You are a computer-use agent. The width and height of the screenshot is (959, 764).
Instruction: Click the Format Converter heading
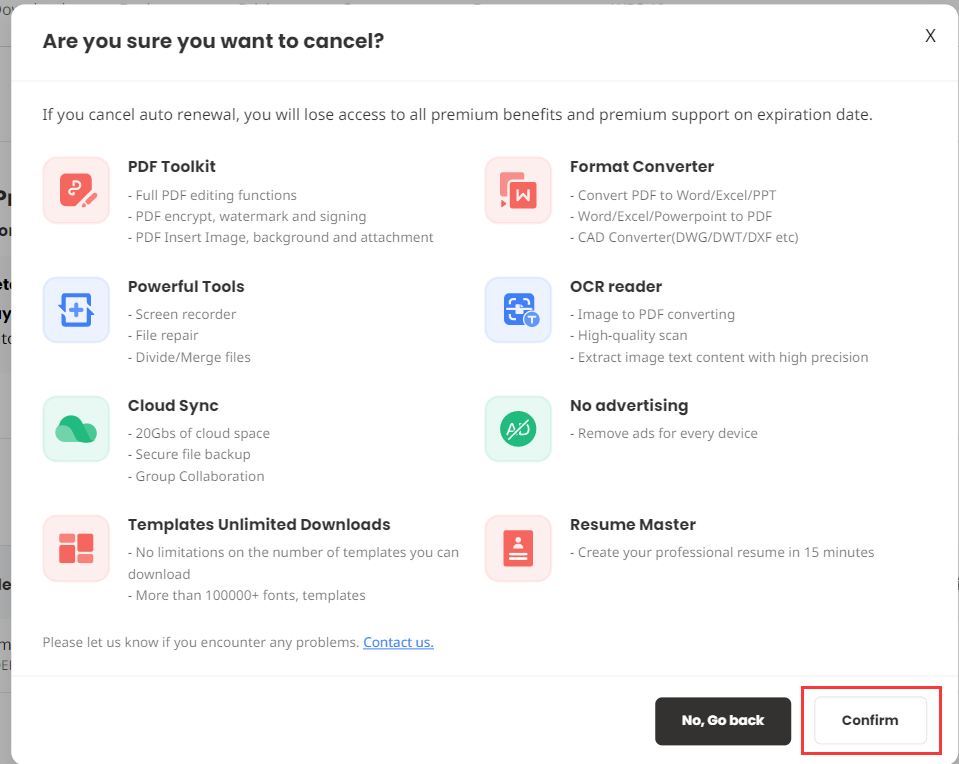[x=641, y=167]
